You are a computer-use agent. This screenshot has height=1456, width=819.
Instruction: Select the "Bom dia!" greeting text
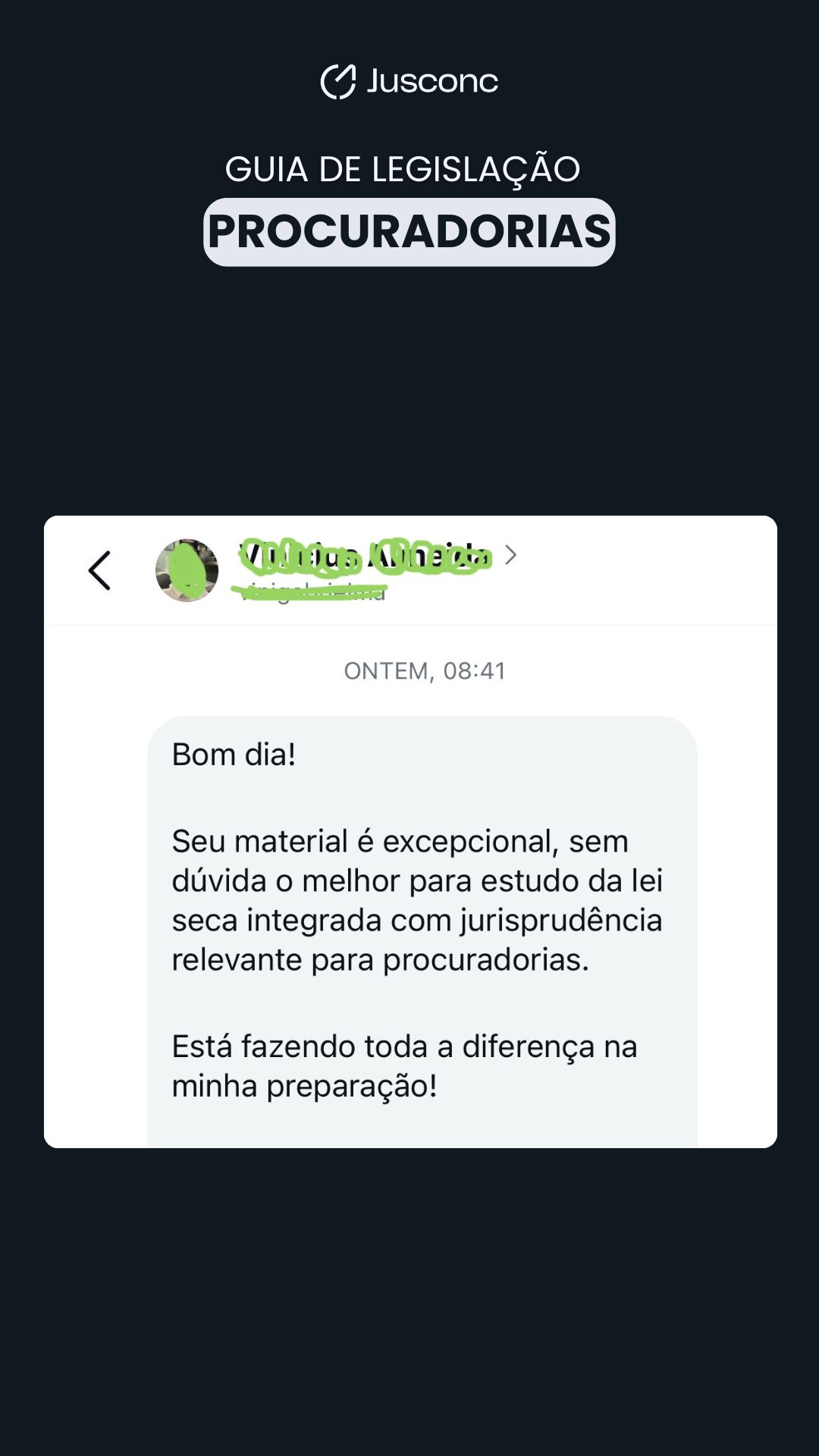point(234,755)
